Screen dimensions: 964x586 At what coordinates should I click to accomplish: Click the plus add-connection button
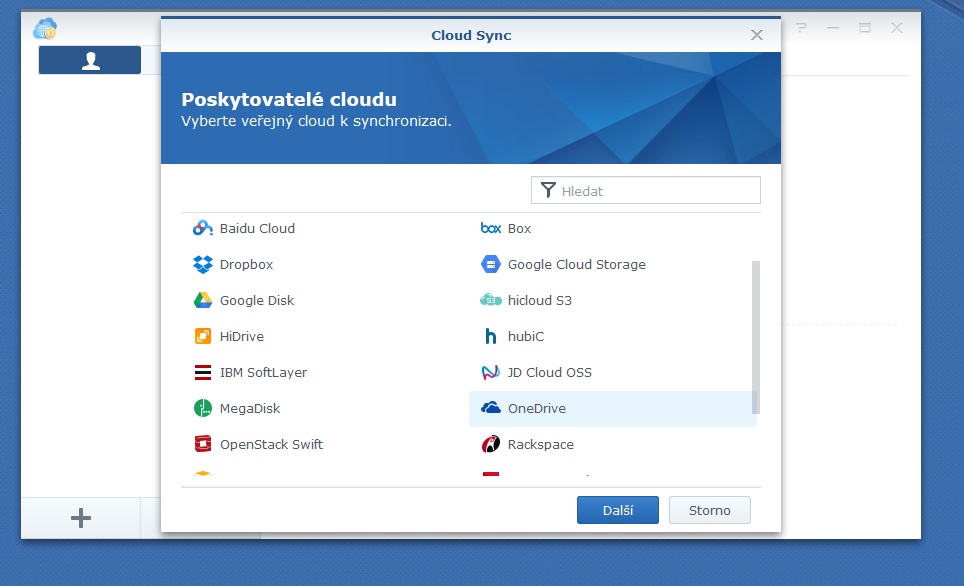click(x=81, y=517)
